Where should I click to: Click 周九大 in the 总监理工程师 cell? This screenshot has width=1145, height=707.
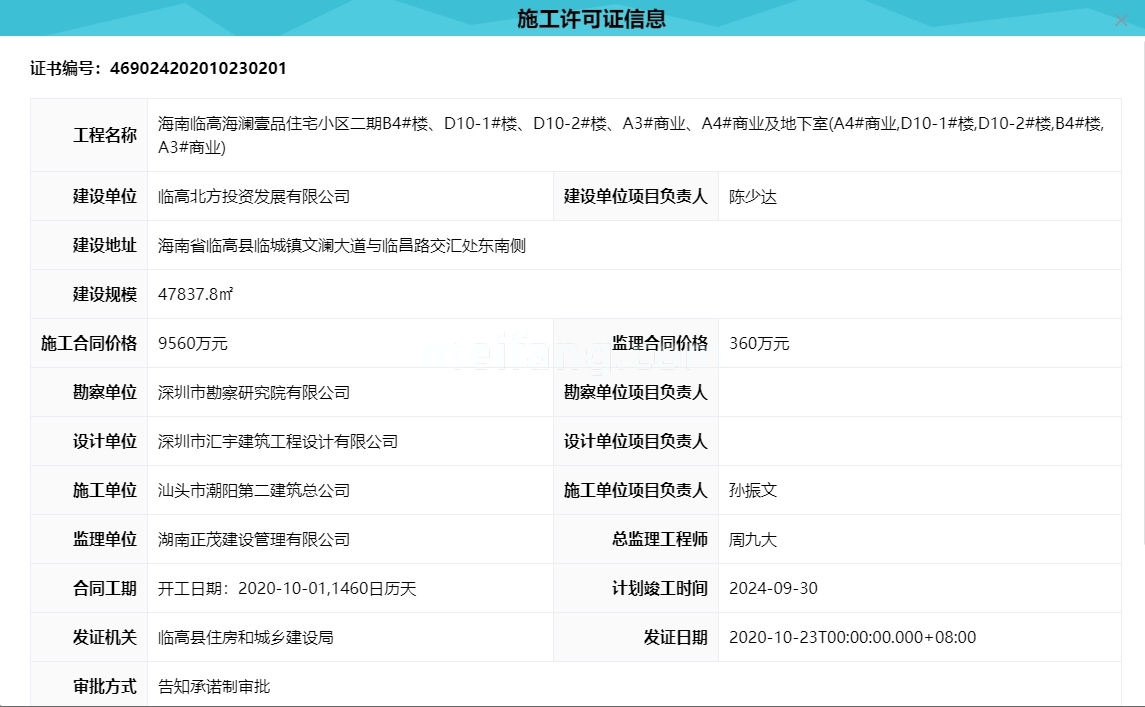pyautogui.click(x=752, y=539)
